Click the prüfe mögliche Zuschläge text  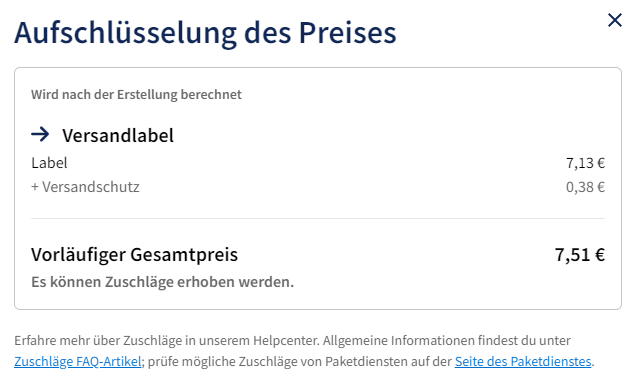pyautogui.click(x=300, y=361)
